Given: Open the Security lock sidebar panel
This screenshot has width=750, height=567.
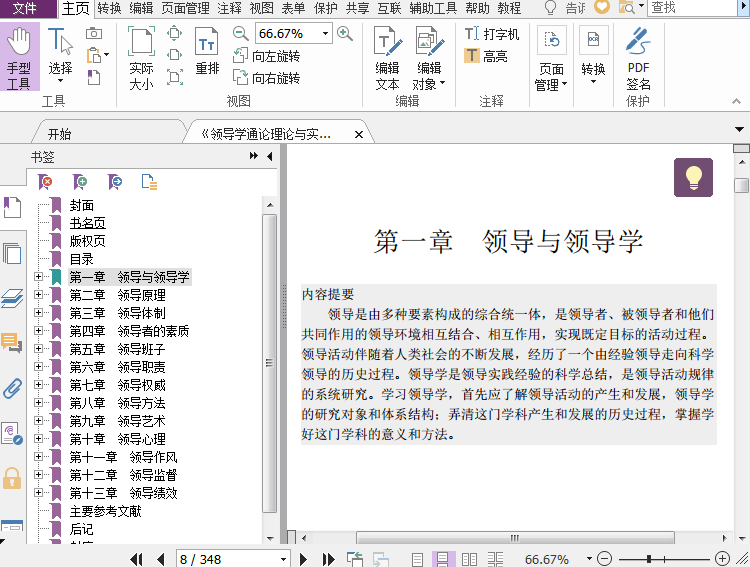Looking at the screenshot, I should 12,478.
